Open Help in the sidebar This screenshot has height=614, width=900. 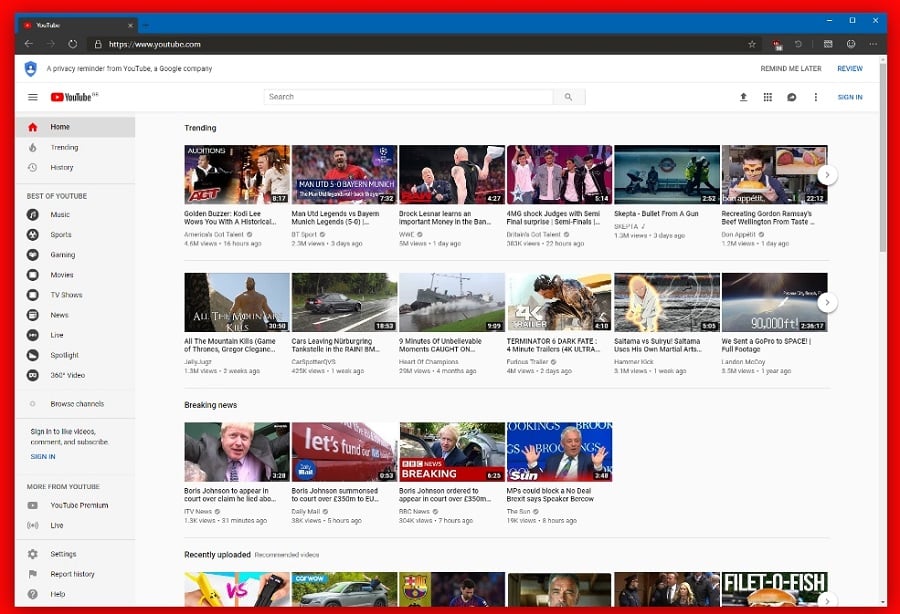(x=75, y=594)
